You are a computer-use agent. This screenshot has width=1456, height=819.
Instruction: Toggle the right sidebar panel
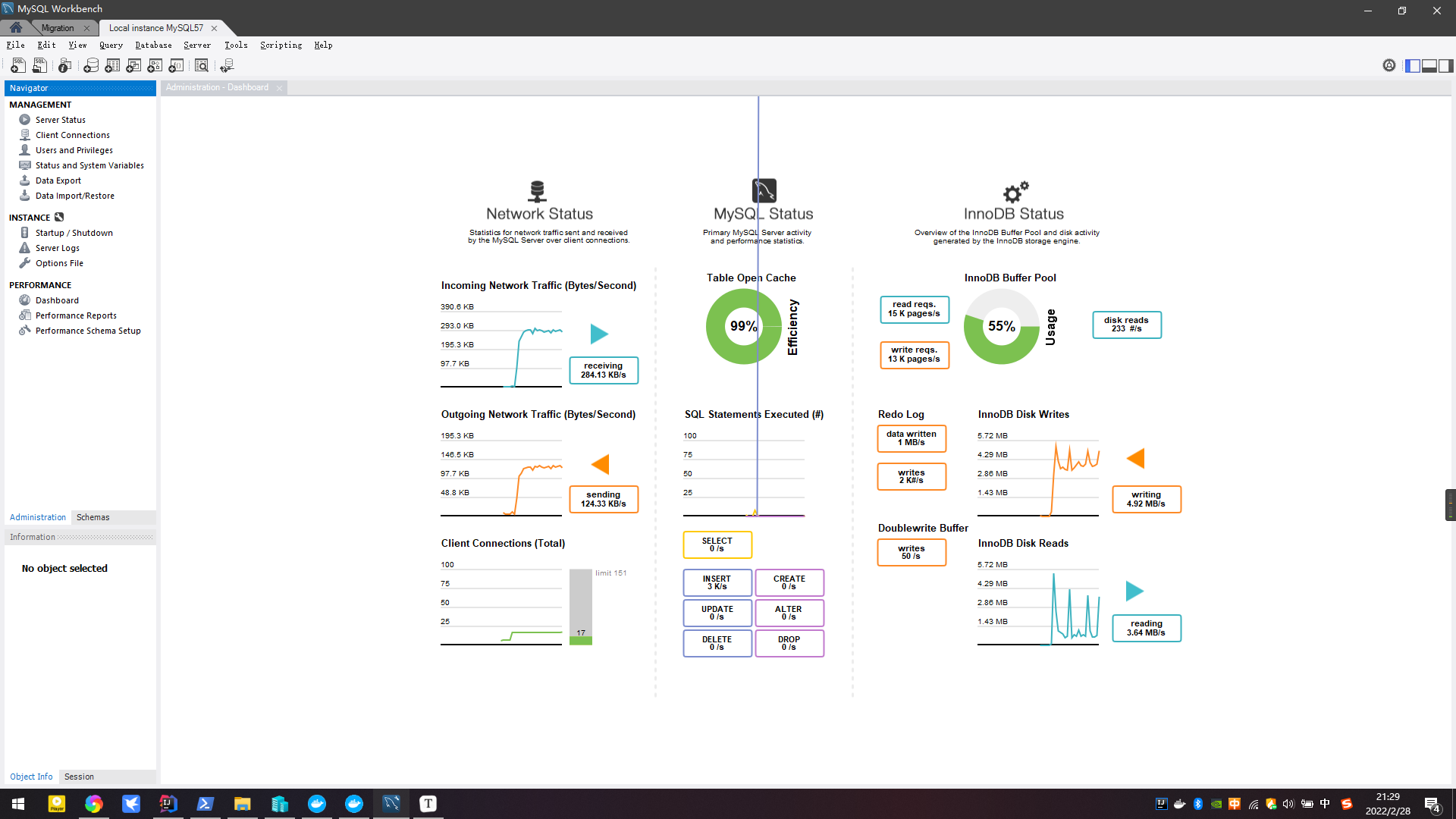pos(1446,66)
